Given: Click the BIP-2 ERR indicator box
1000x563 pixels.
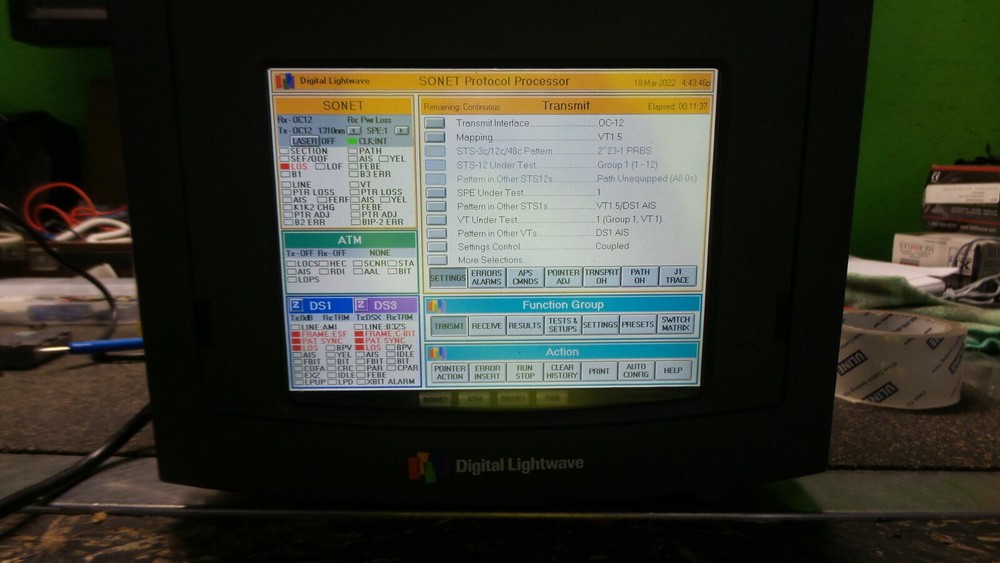Looking at the screenshot, I should pos(355,223).
